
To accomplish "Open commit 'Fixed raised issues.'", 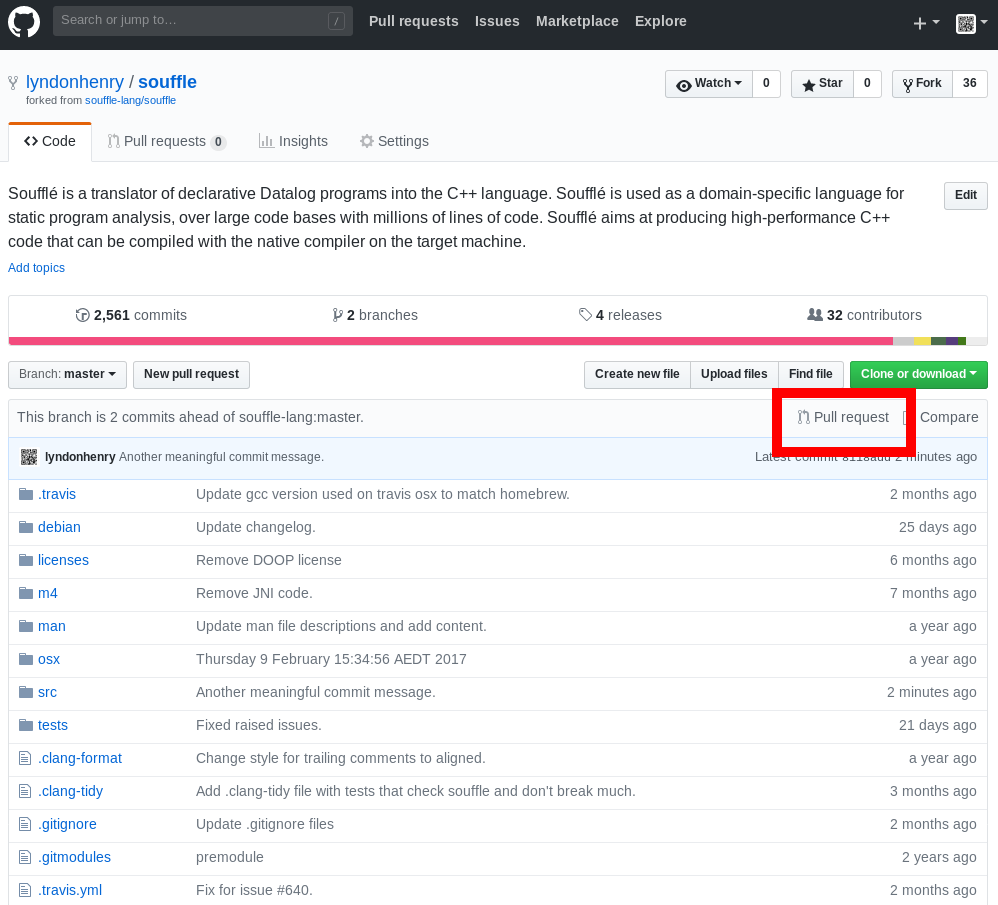I will 258,726.
